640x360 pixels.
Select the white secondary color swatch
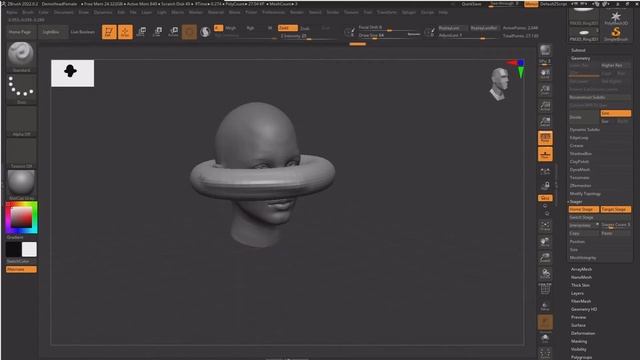point(29,249)
